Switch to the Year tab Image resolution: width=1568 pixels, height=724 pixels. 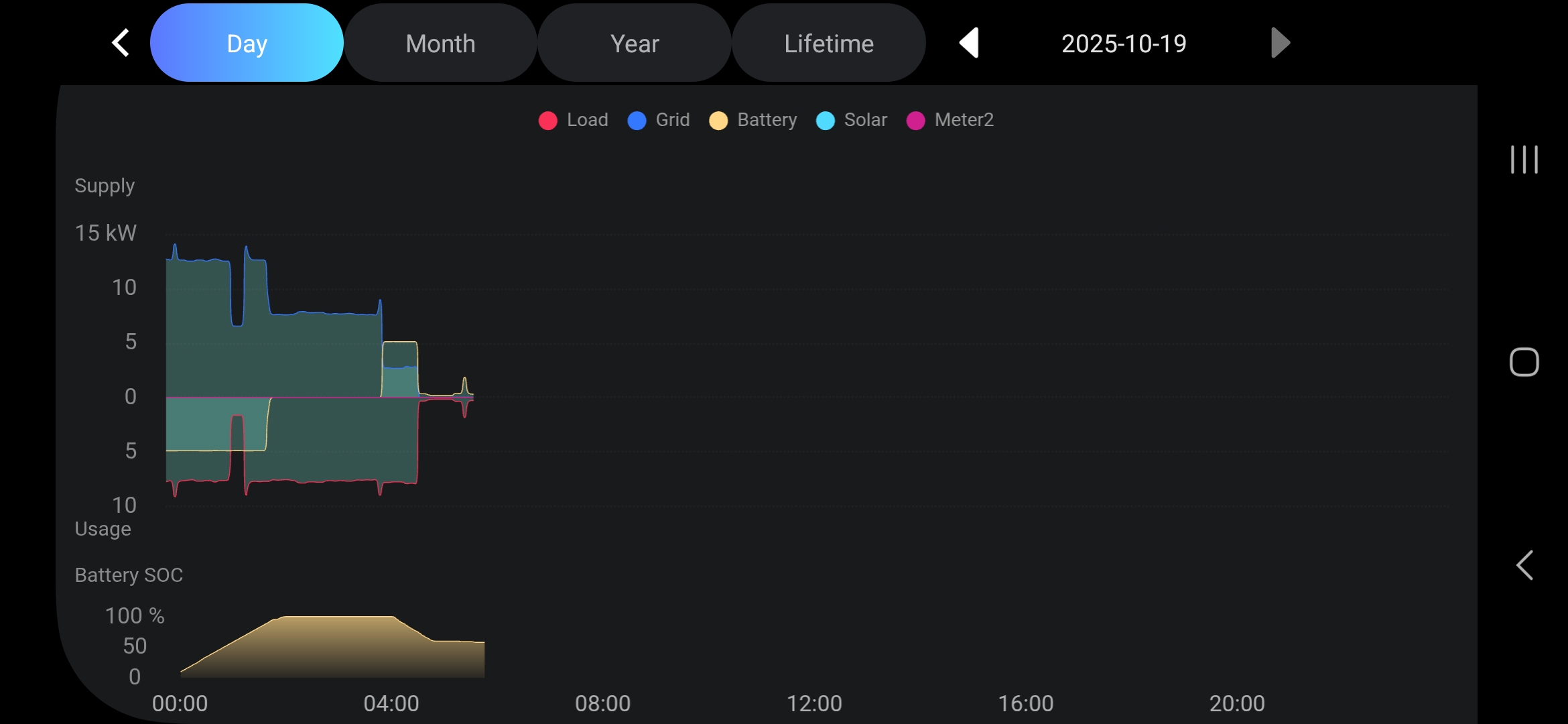coord(635,44)
